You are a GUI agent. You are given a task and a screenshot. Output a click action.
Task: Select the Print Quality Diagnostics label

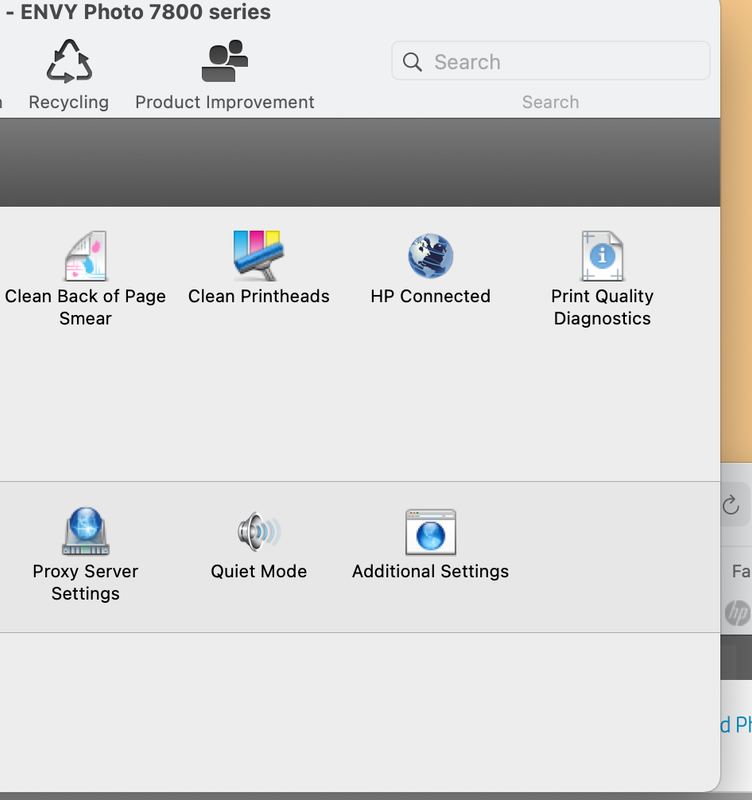pyautogui.click(x=602, y=307)
